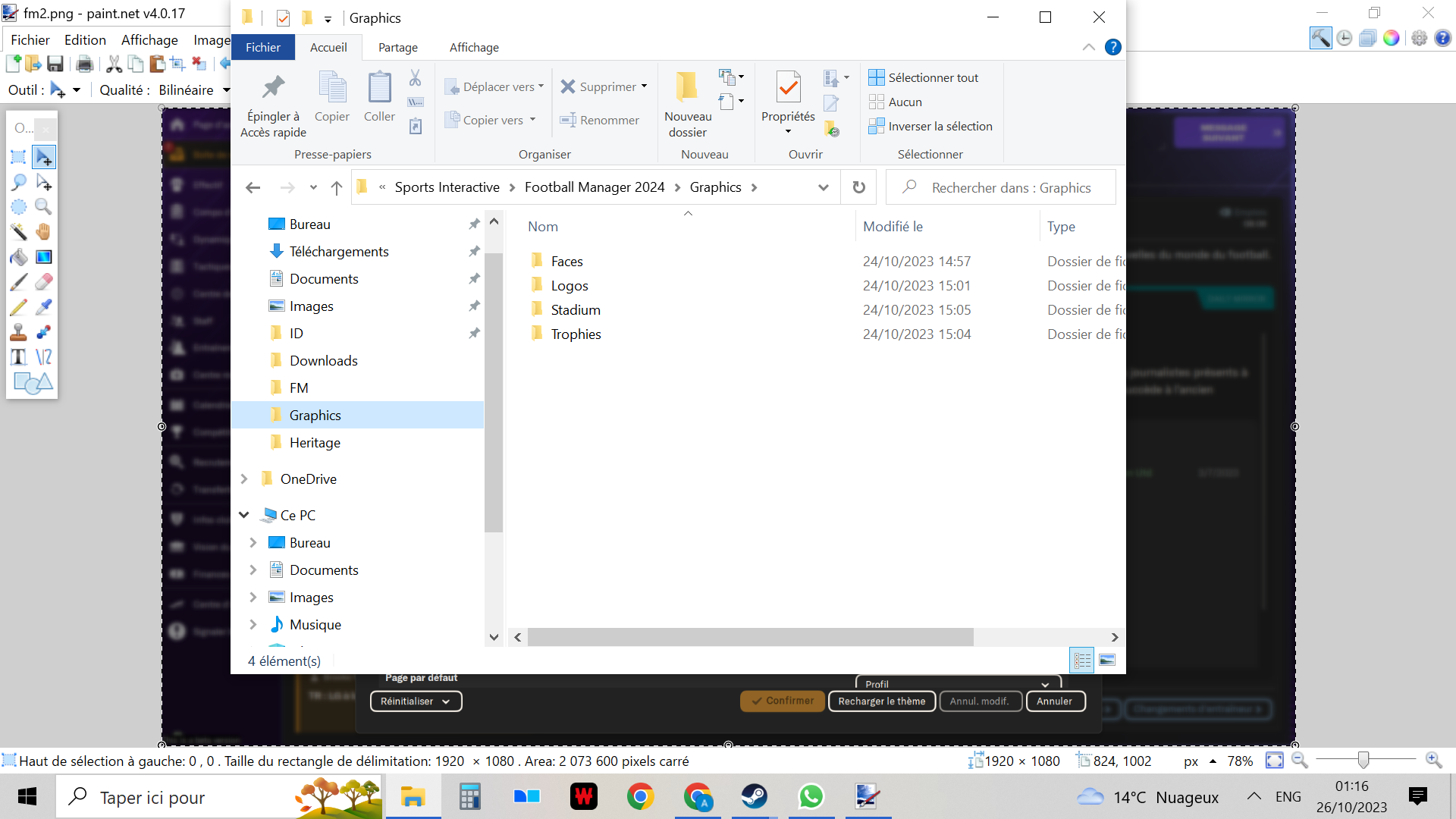
Task: Open the address bar history dropdown
Action: pos(823,187)
